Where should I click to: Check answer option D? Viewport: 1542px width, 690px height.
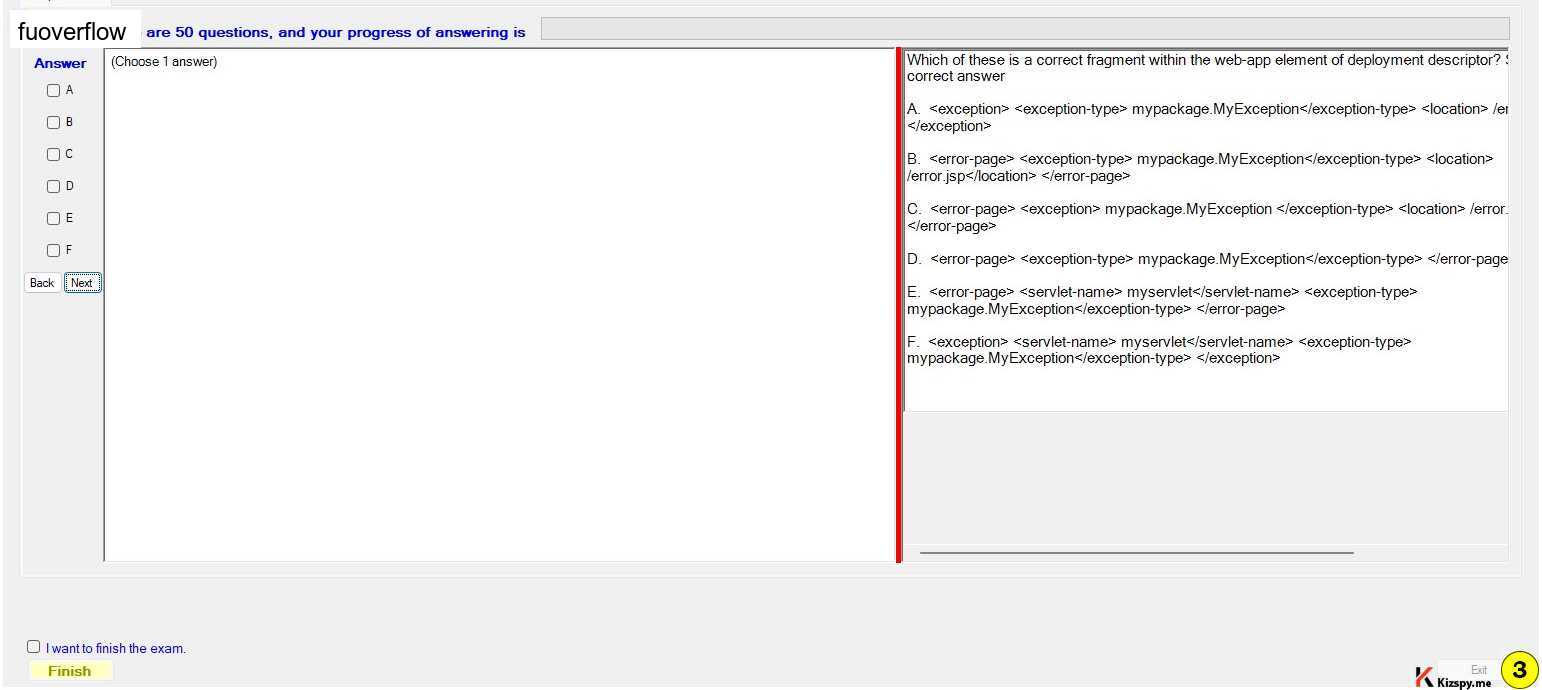54,186
